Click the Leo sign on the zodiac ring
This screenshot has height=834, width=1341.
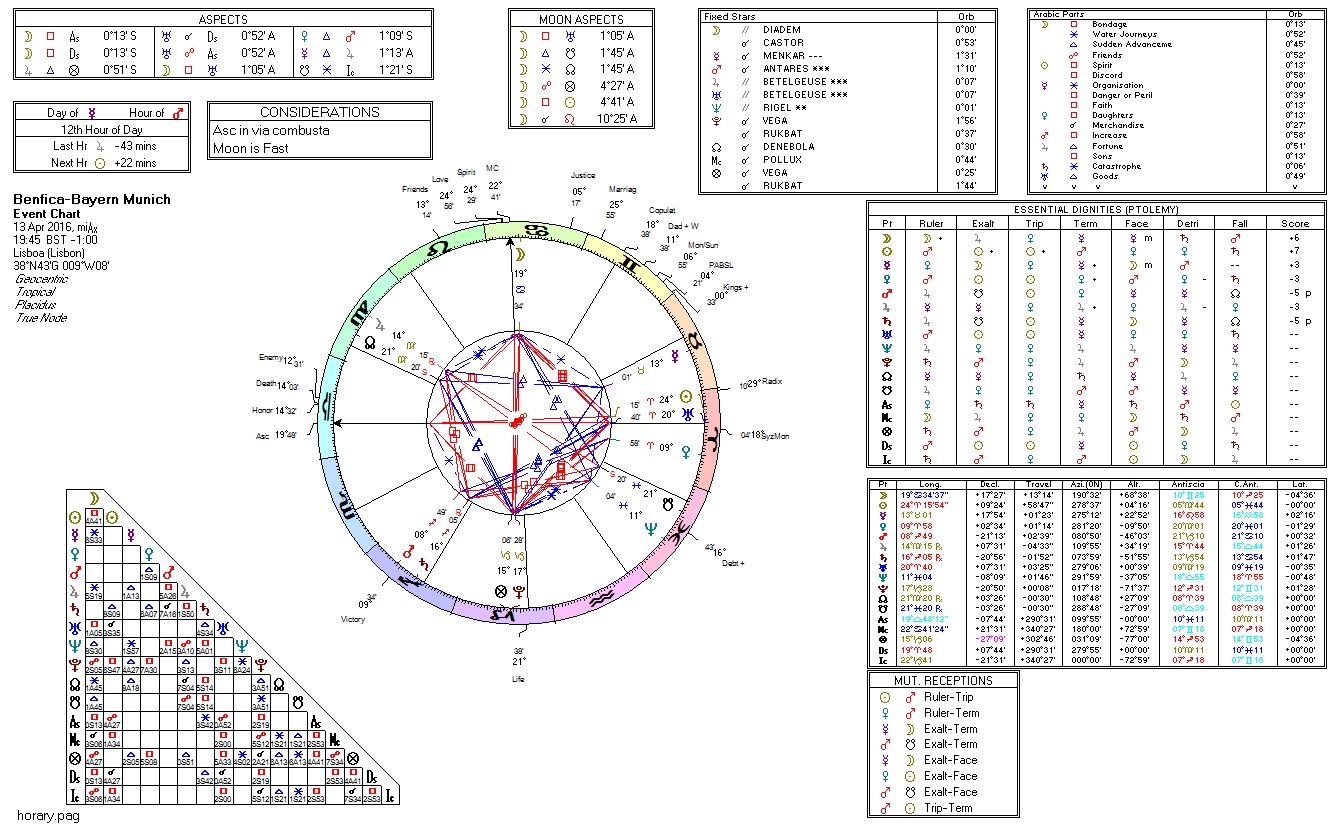[x=439, y=249]
